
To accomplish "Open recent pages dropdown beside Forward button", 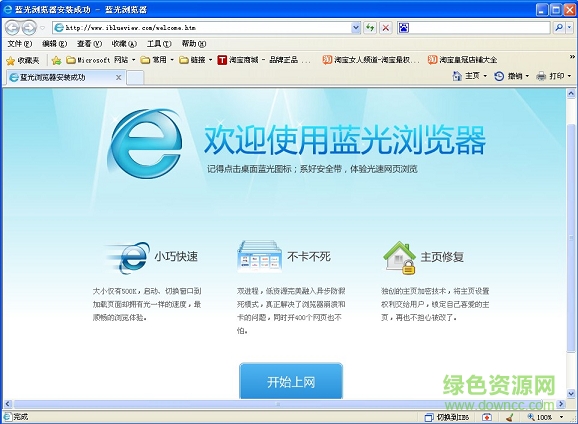I will [x=42, y=28].
